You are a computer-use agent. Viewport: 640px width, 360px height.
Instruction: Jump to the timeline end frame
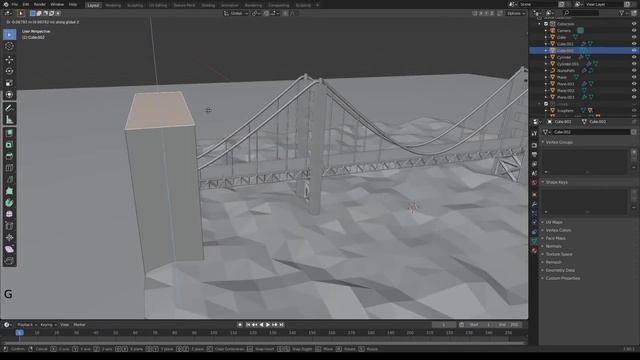click(x=282, y=325)
